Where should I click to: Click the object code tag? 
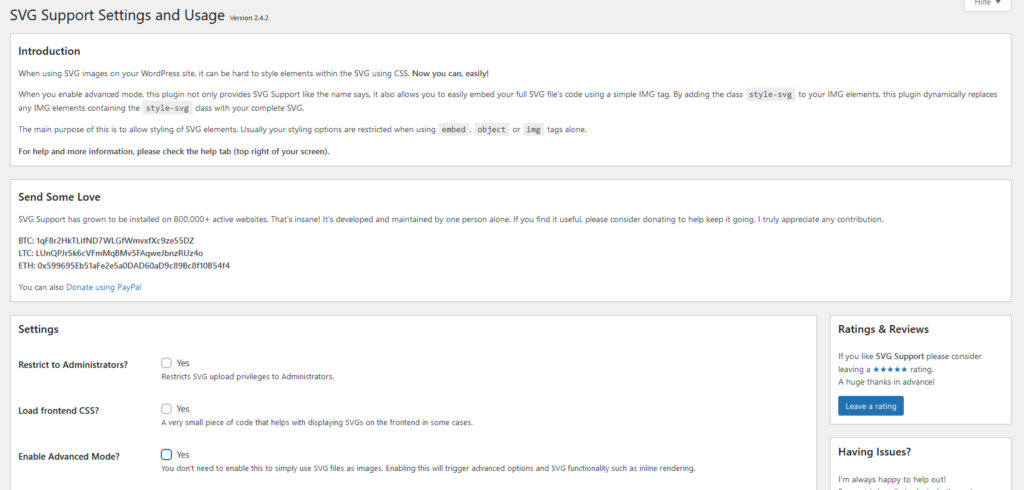491,129
